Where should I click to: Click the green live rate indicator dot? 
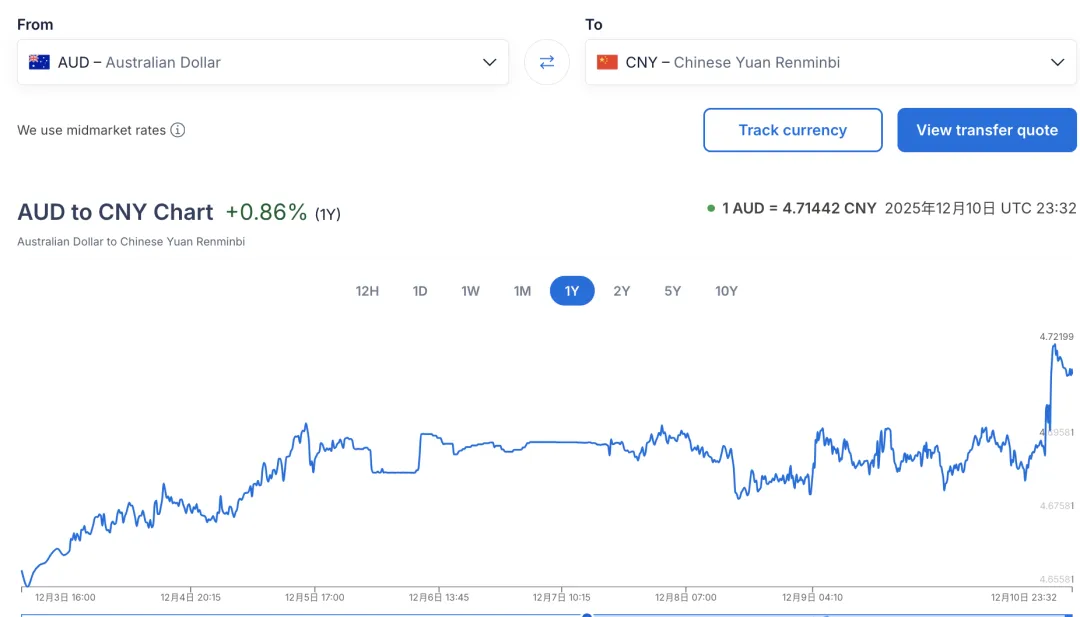coord(709,208)
